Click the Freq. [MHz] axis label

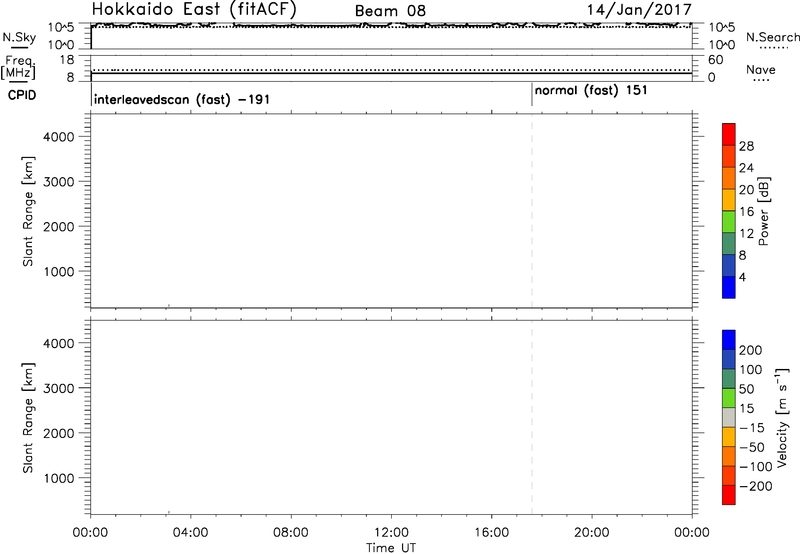(18, 67)
